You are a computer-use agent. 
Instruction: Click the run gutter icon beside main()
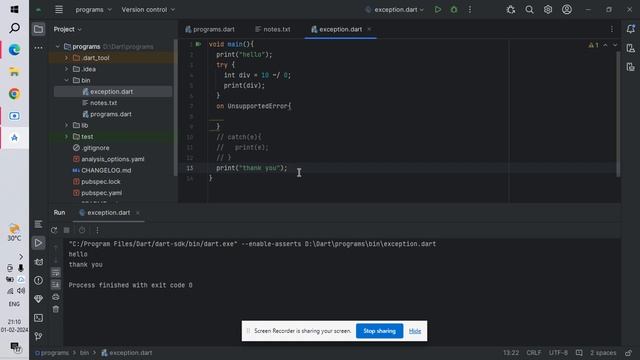coord(198,44)
